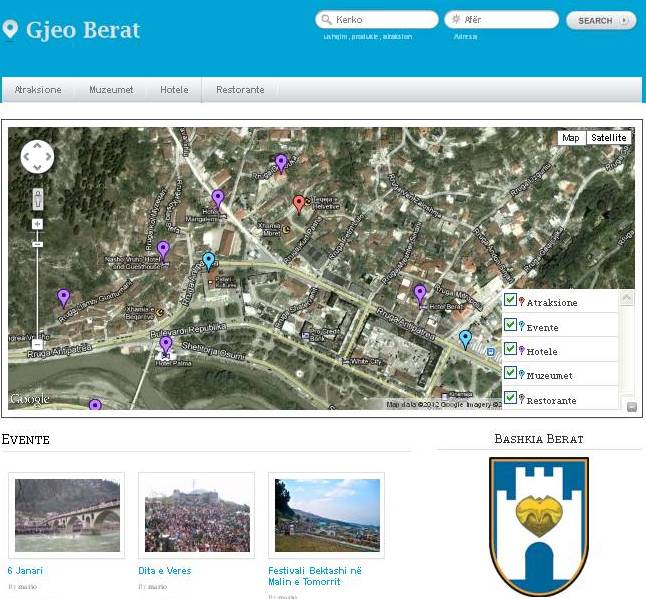Click the red marker pin on the map
Image resolution: width=646 pixels, height=599 pixels.
298,204
